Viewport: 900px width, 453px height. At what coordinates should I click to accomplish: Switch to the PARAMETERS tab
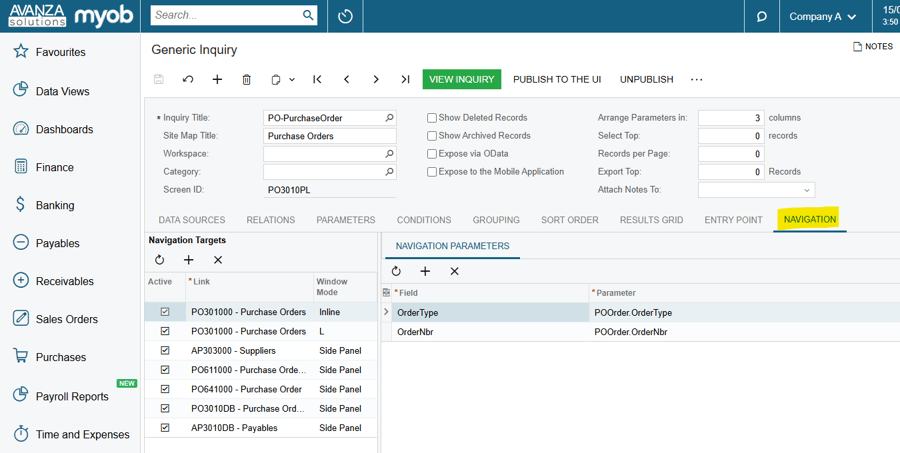pyautogui.click(x=346, y=220)
